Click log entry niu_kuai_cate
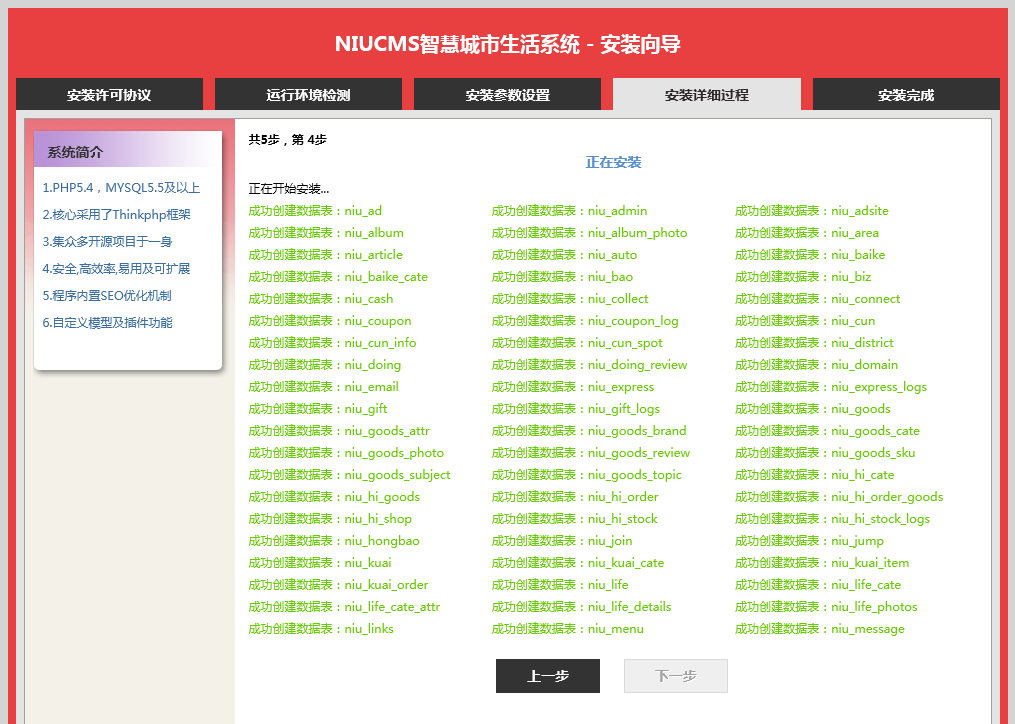This screenshot has width=1015, height=724. (x=577, y=563)
